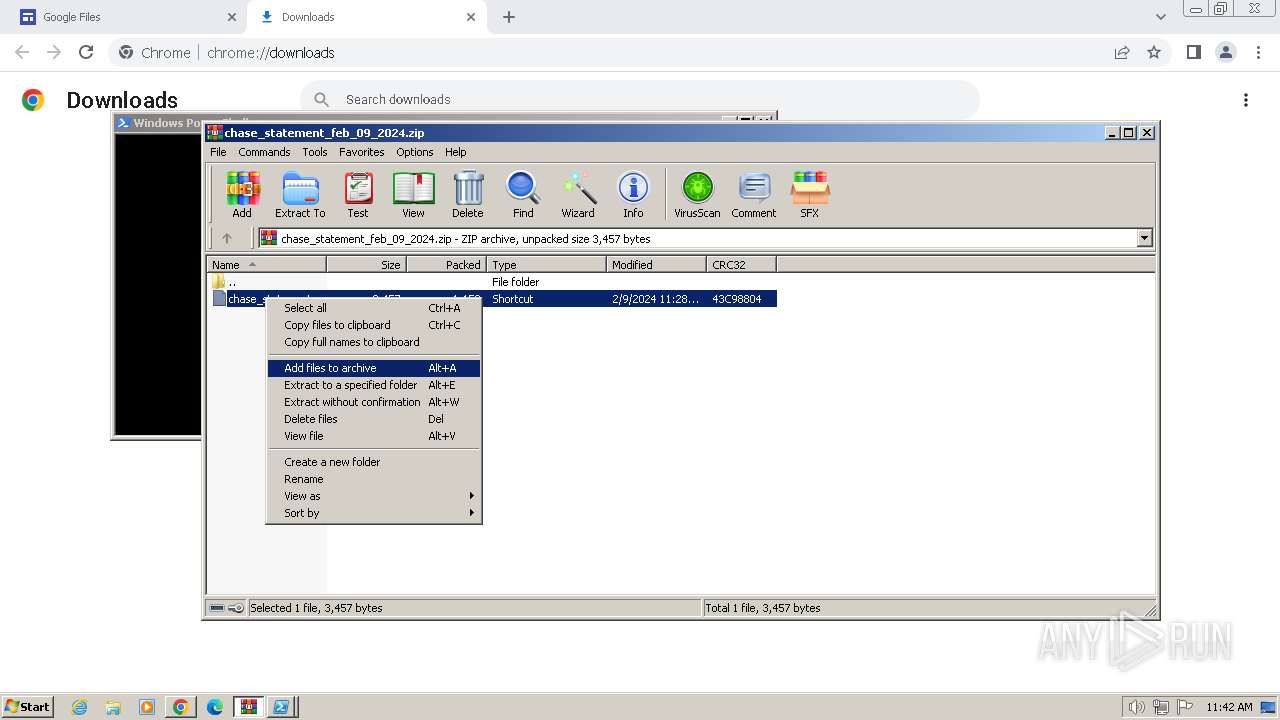Screen dimensions: 1280x720
Task: Expand the View as submenu
Action: coord(374,496)
